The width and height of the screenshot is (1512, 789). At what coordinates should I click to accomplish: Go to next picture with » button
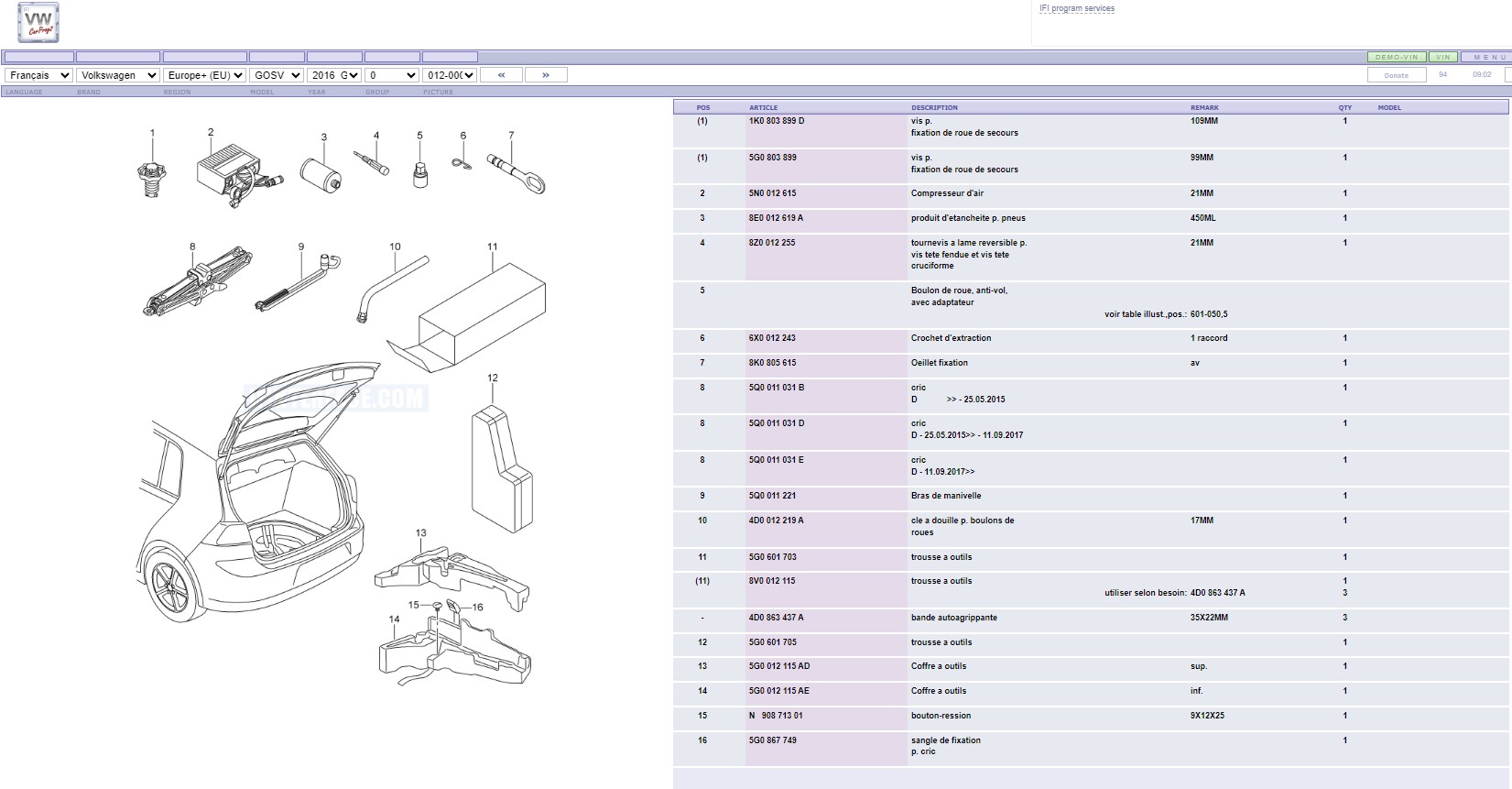pos(546,75)
